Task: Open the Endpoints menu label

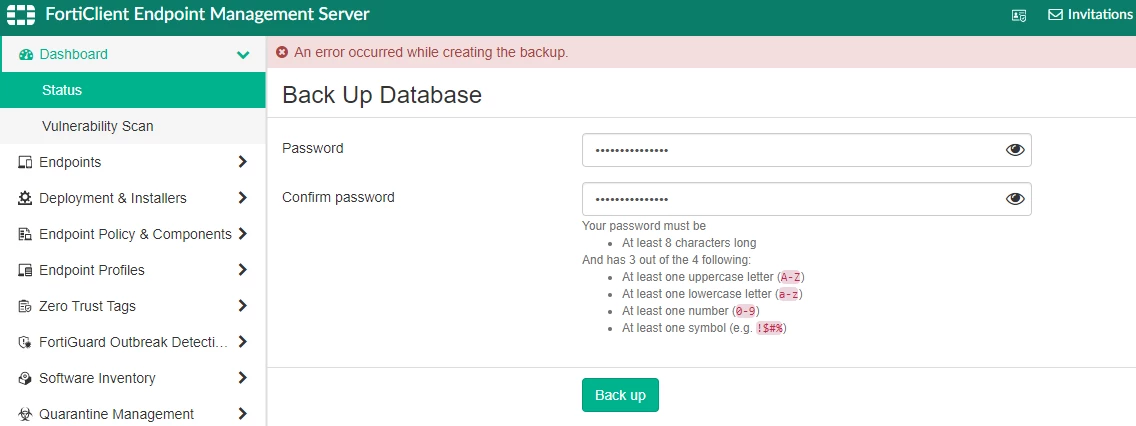Action: [x=70, y=162]
